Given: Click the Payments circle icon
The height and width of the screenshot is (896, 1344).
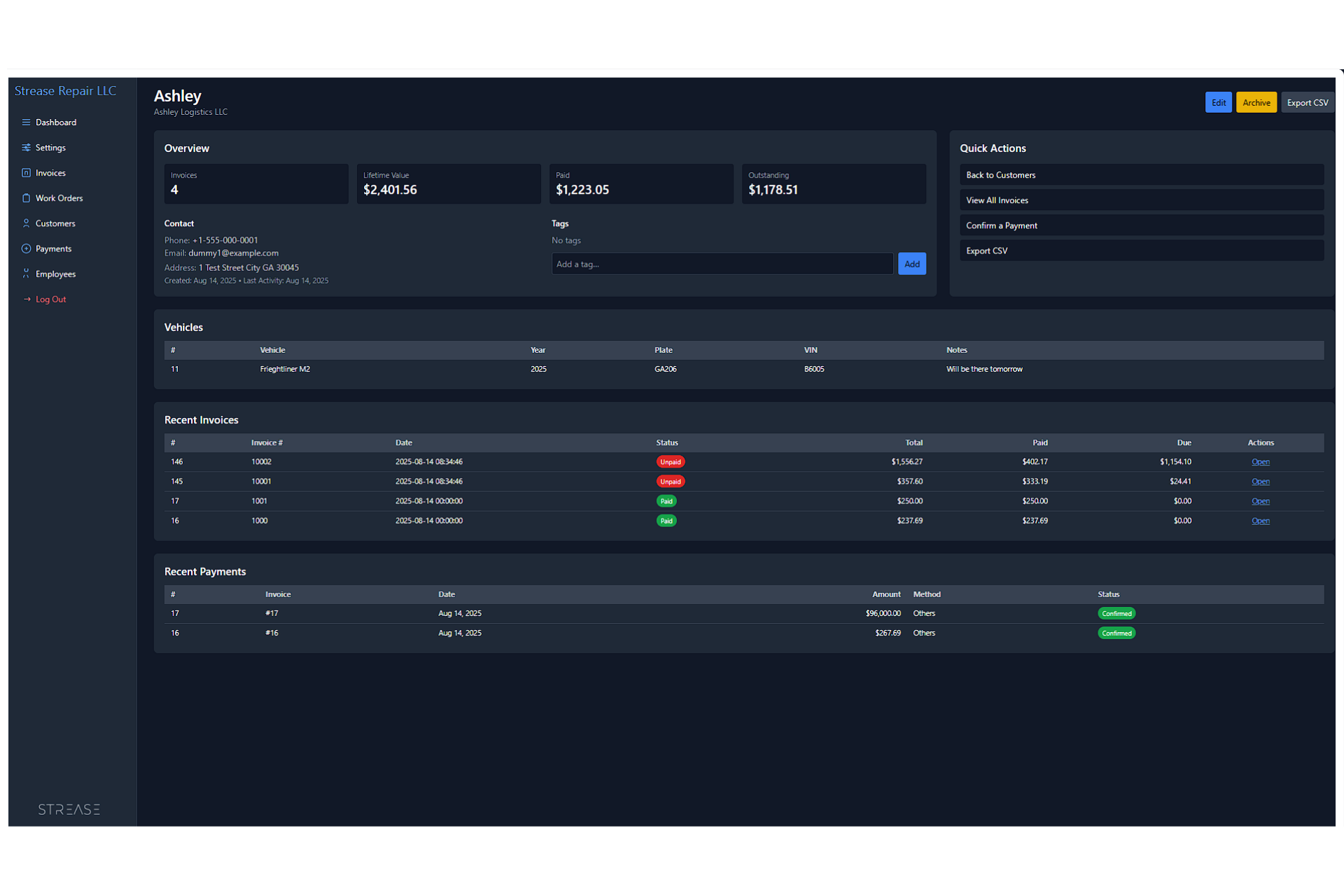Looking at the screenshot, I should (26, 248).
